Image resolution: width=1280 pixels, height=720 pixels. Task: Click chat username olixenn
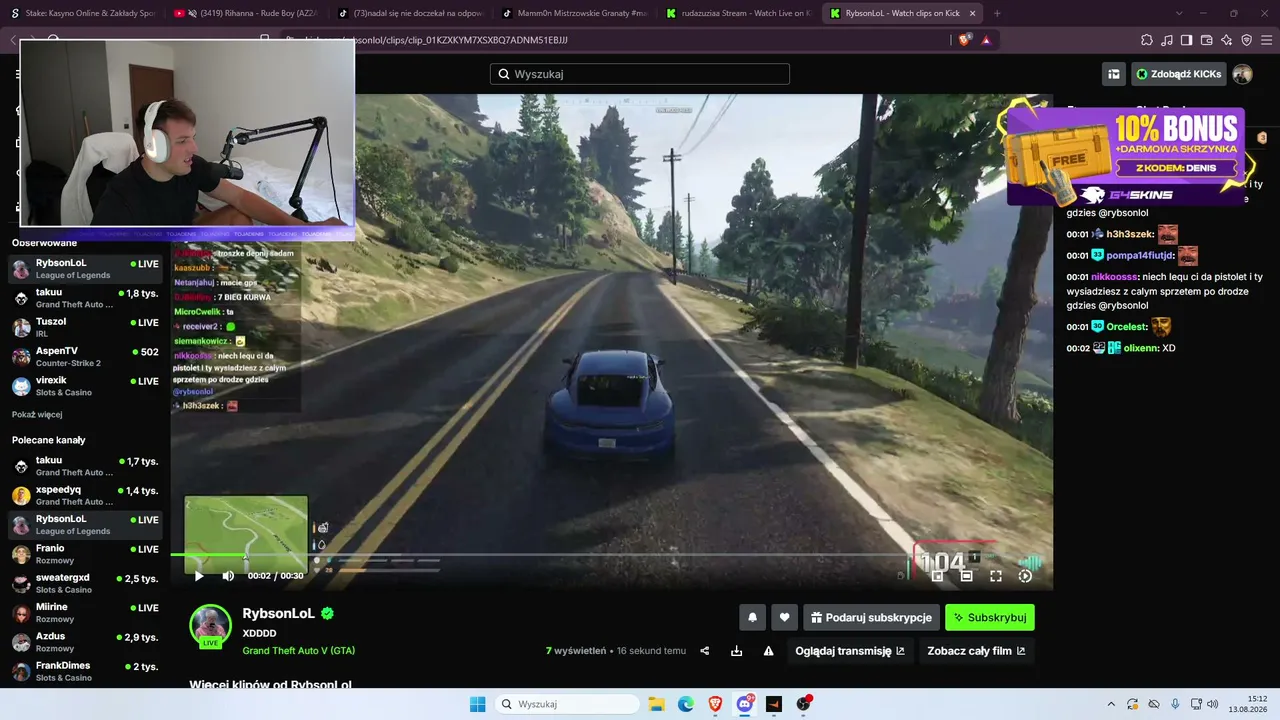[1142, 348]
